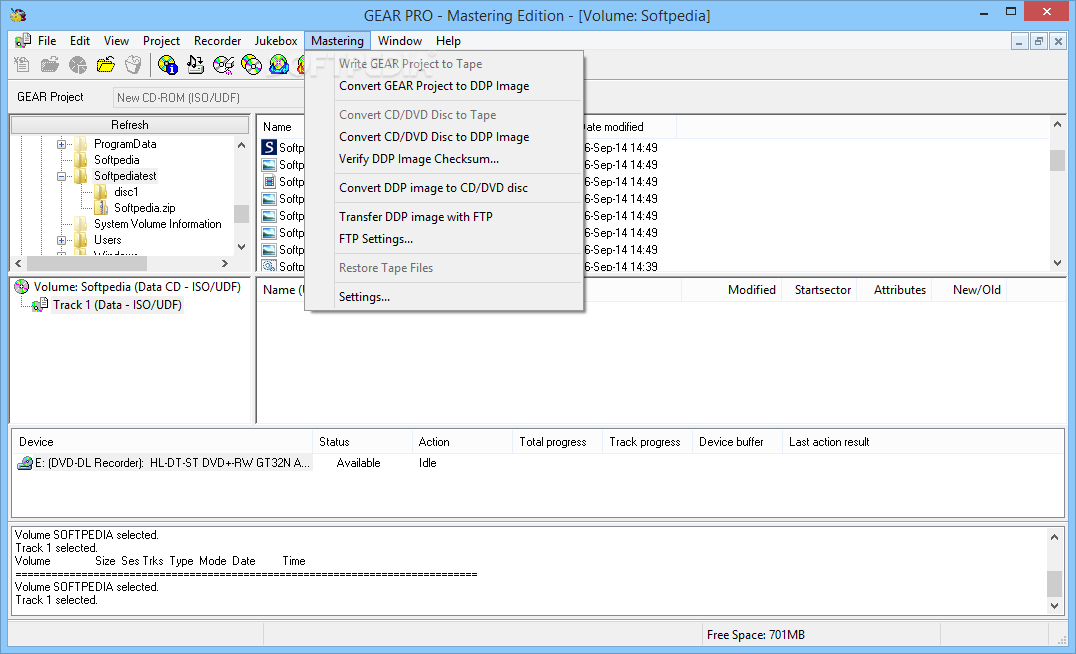This screenshot has height=654, width=1076.
Task: Click the disc with blue tray icon
Action: point(279,65)
